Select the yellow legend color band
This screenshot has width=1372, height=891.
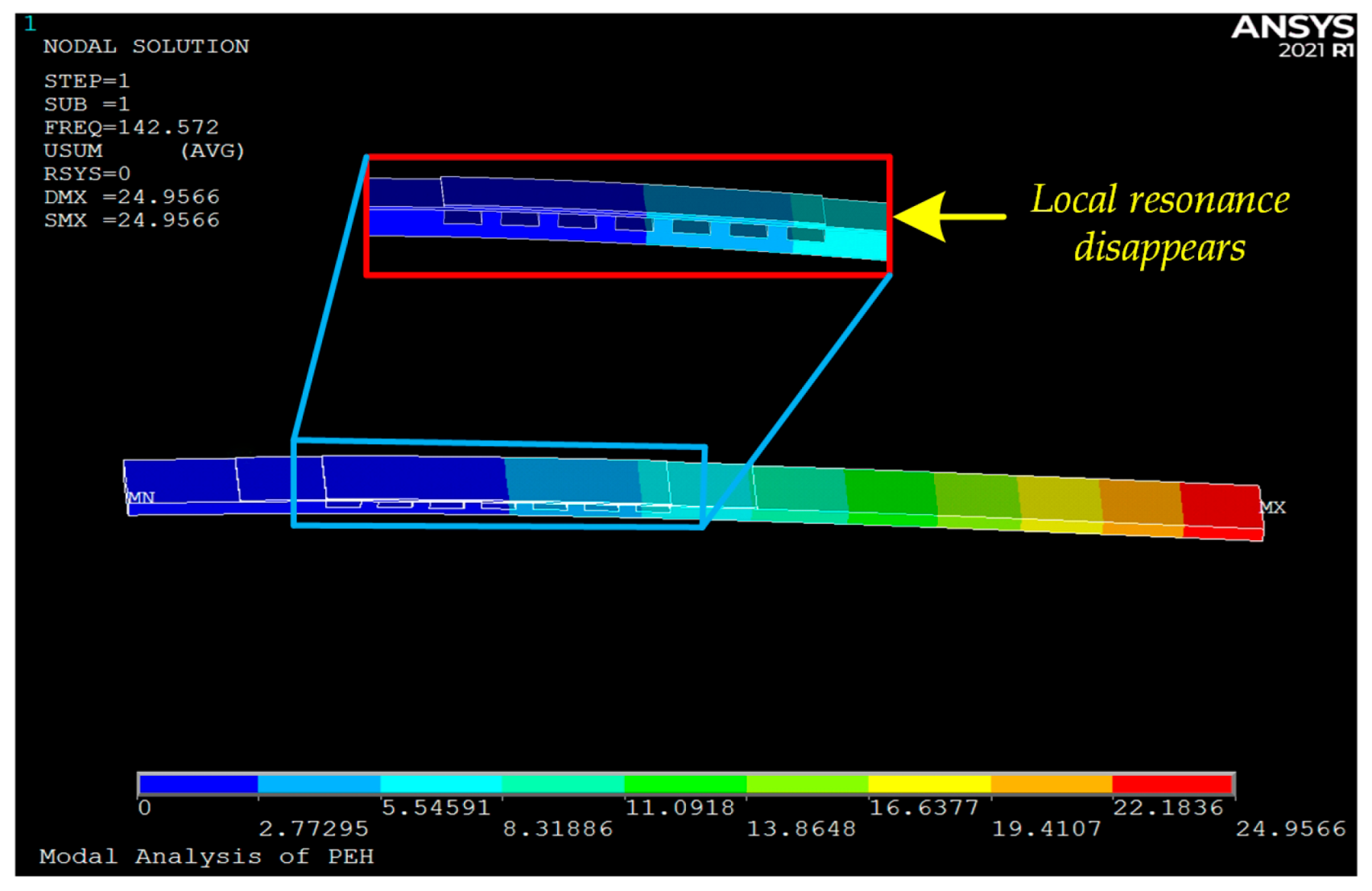click(x=928, y=783)
